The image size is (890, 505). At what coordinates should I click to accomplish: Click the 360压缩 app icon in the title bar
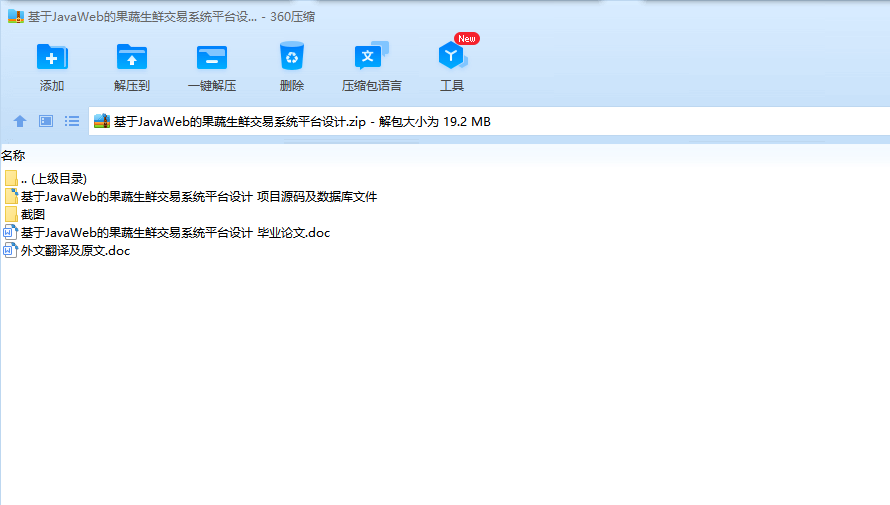tap(15, 16)
